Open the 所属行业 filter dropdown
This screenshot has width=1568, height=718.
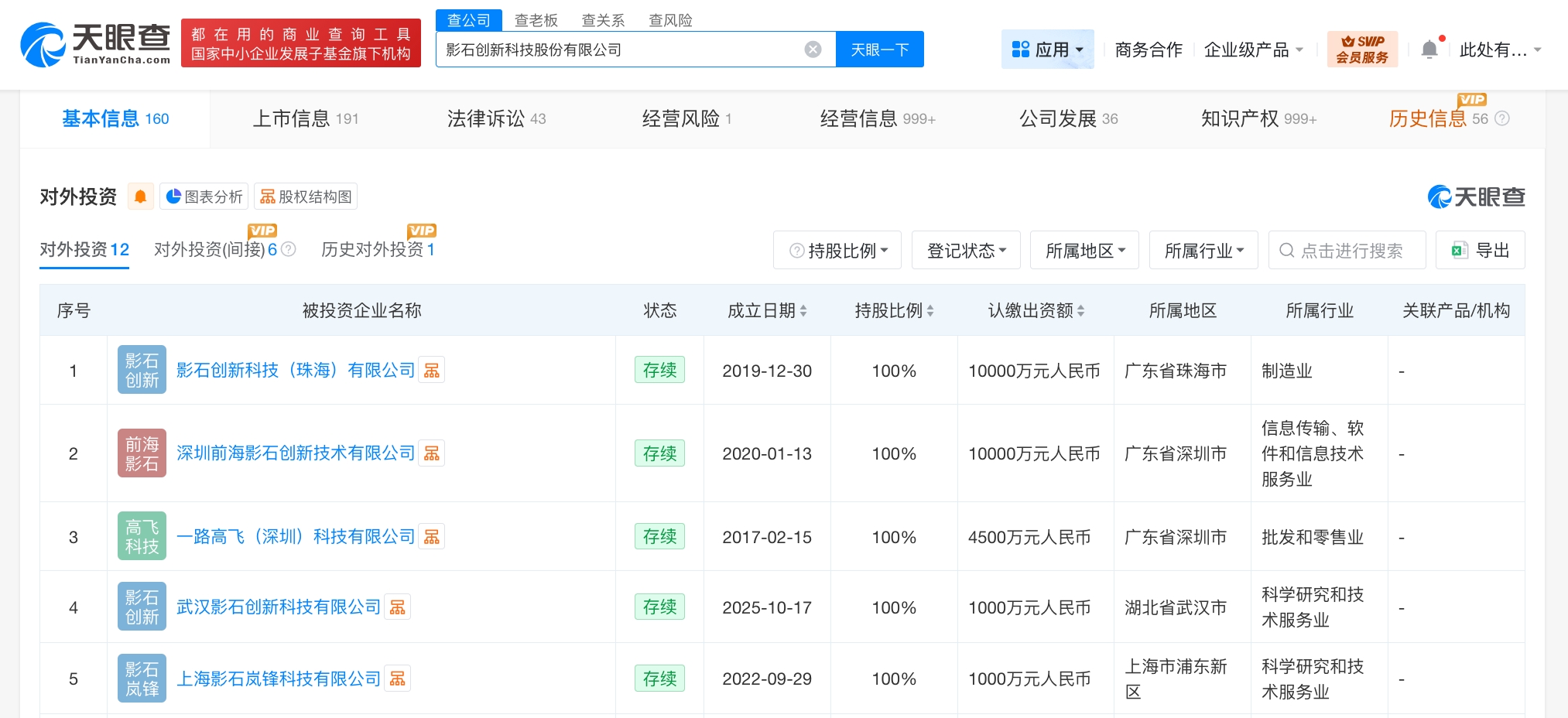1203,251
